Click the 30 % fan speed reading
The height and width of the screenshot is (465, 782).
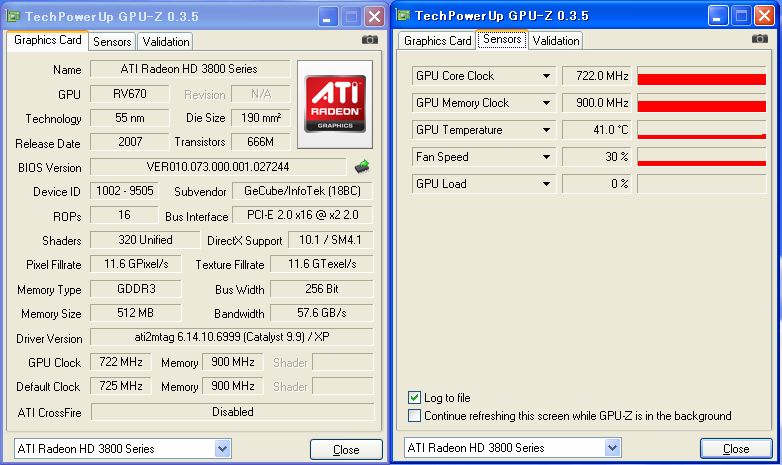pyautogui.click(x=596, y=157)
